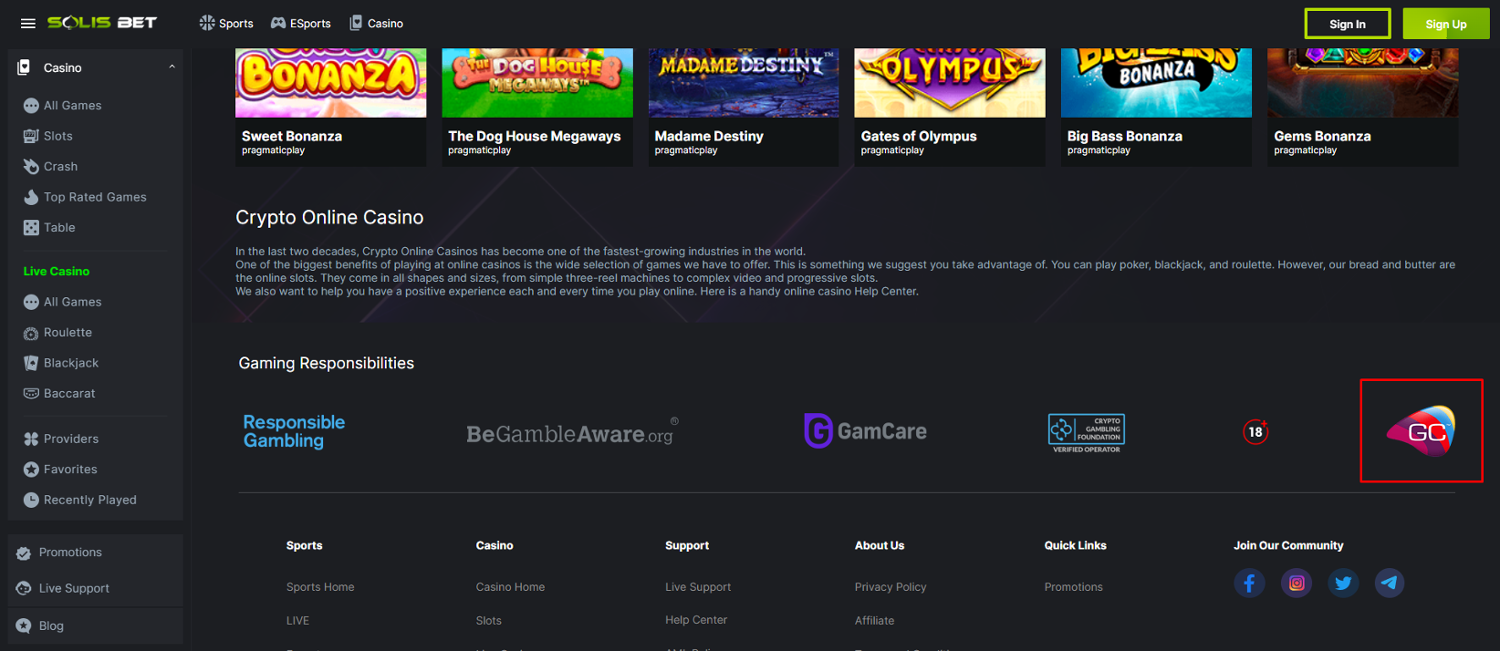
Task: Open the Sports tab in header
Action: tap(226, 23)
